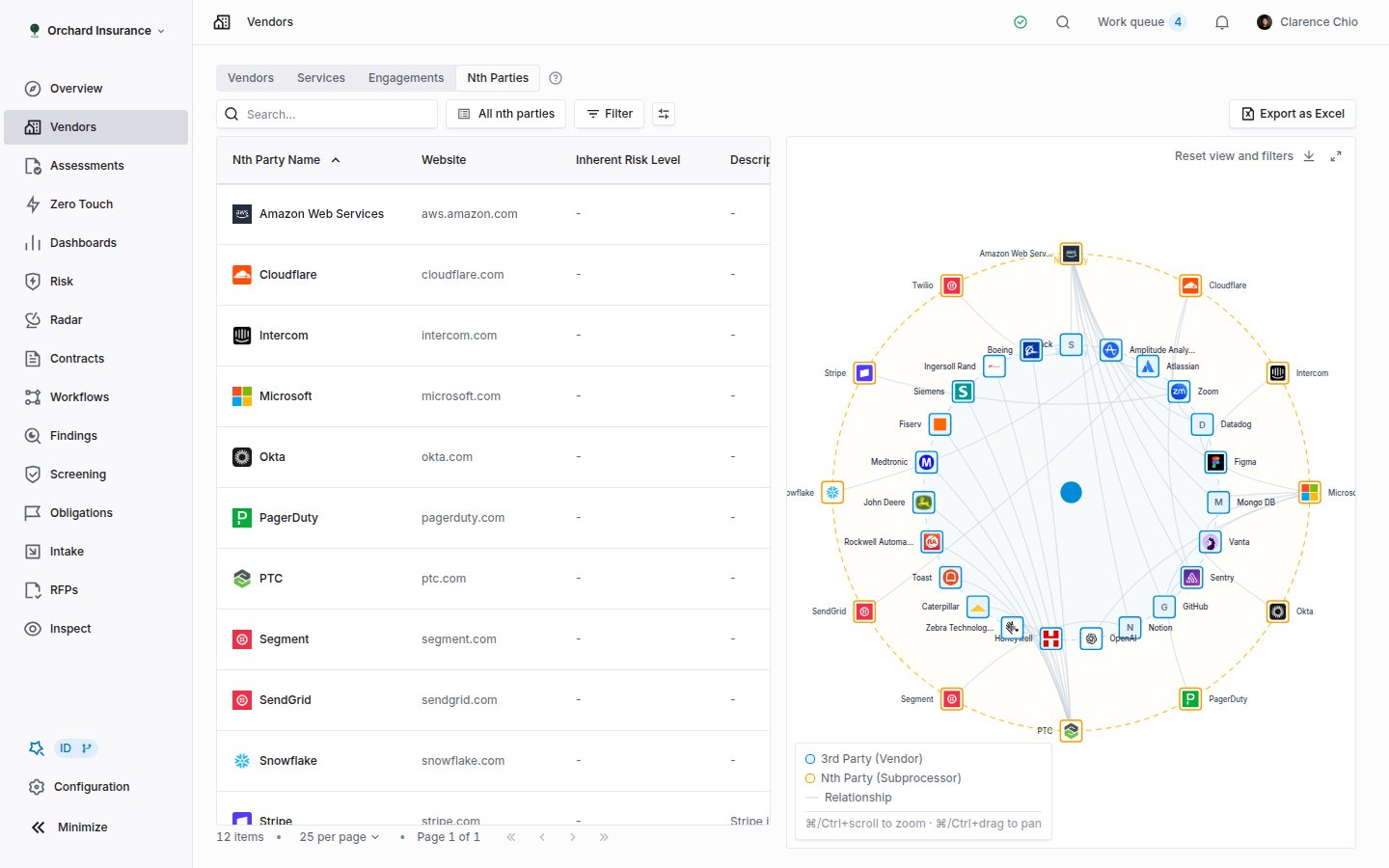Open RFPs in the sidebar
The height and width of the screenshot is (868, 1389).
[x=96, y=590]
